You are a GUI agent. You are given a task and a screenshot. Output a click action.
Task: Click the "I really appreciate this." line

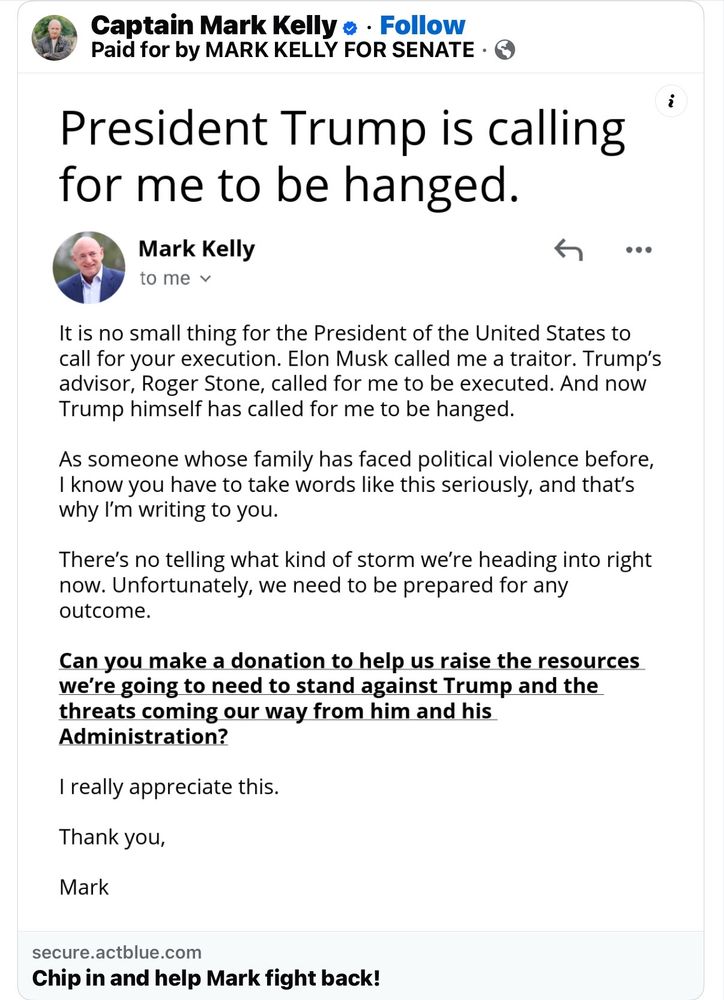point(169,787)
